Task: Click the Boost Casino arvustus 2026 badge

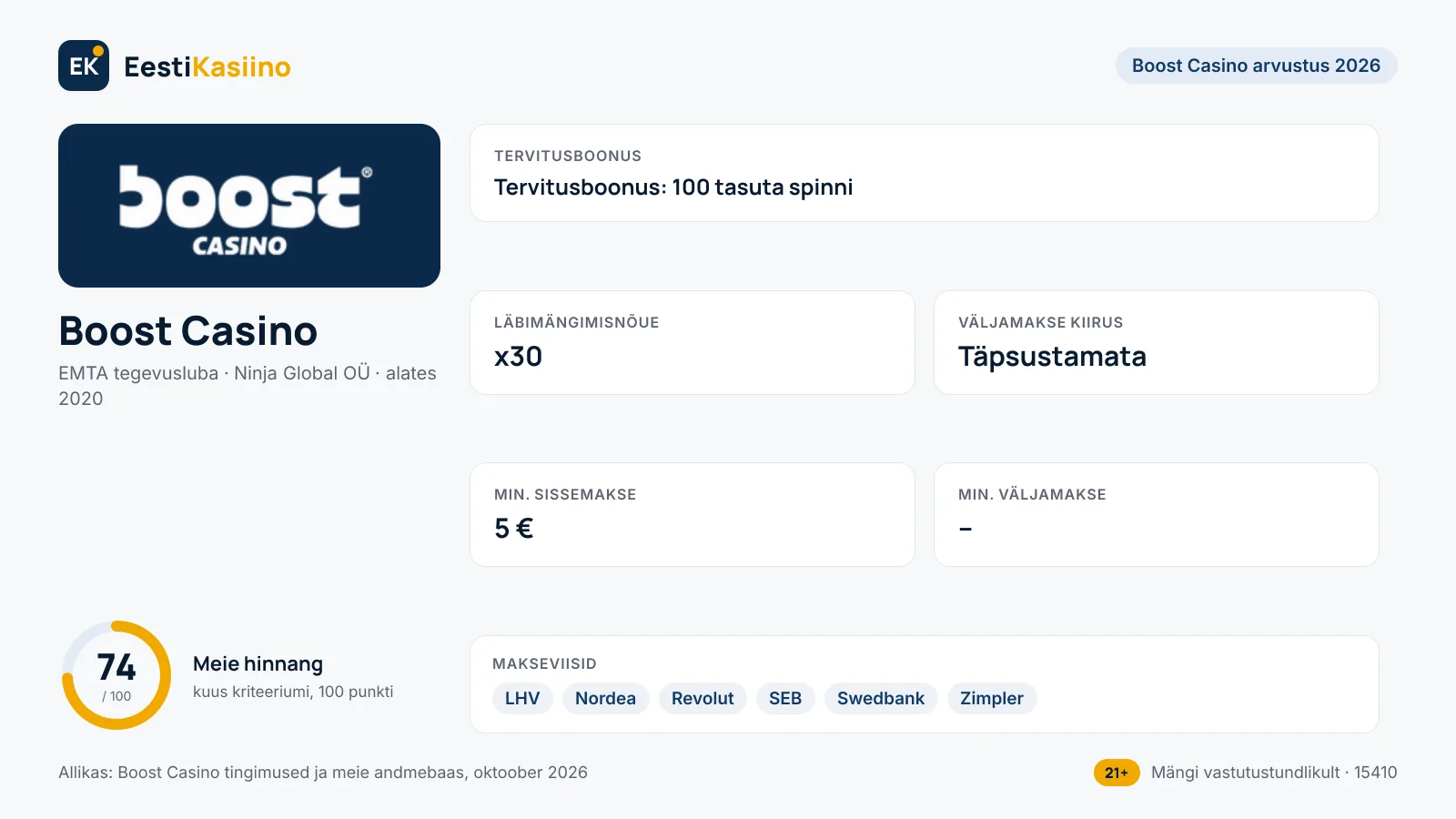Action: pyautogui.click(x=1256, y=66)
